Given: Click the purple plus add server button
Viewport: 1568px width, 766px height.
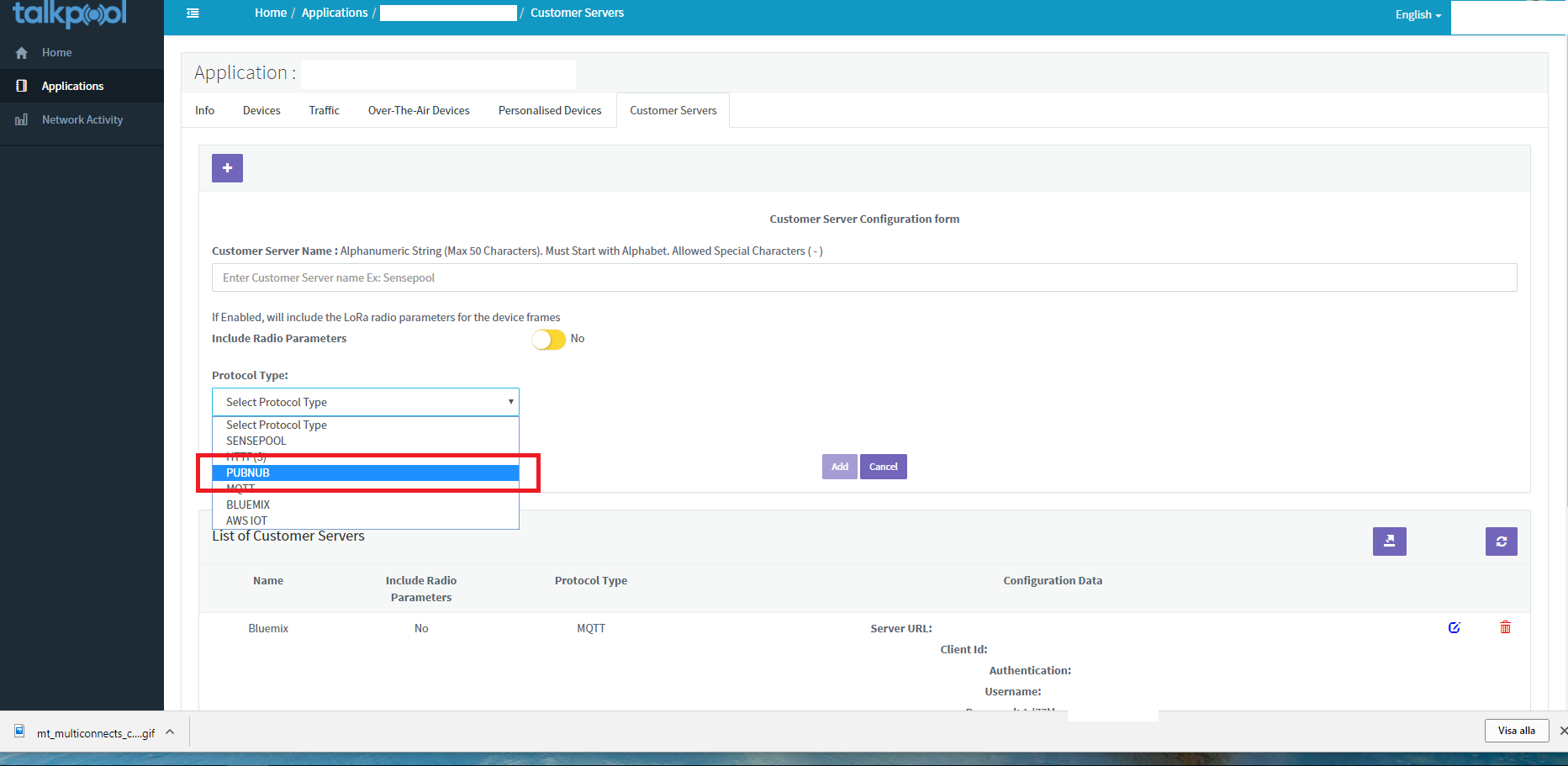Looking at the screenshot, I should pyautogui.click(x=227, y=168).
